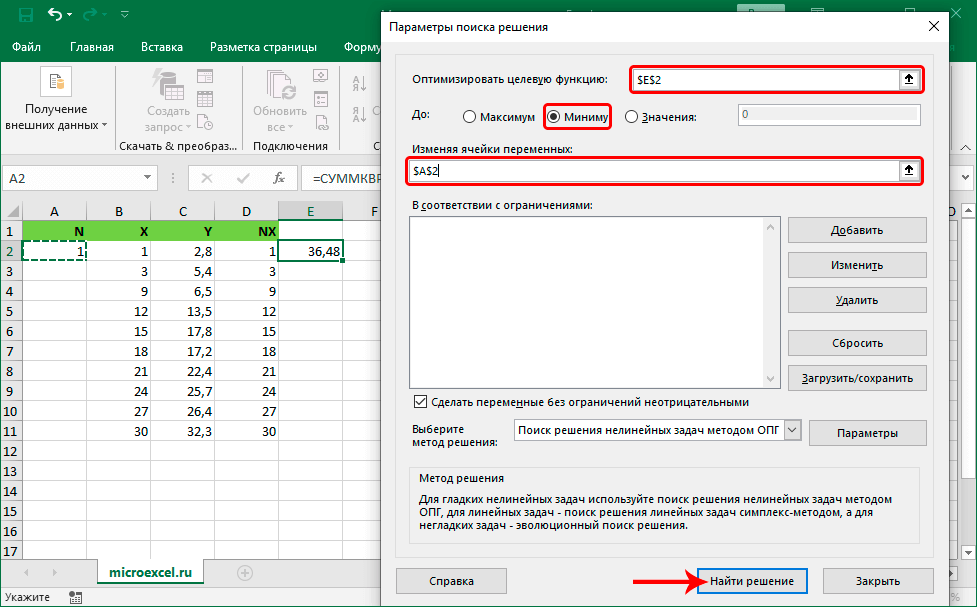Click the range selector icon for variable cells
This screenshot has width=977, height=607.
[x=908, y=171]
